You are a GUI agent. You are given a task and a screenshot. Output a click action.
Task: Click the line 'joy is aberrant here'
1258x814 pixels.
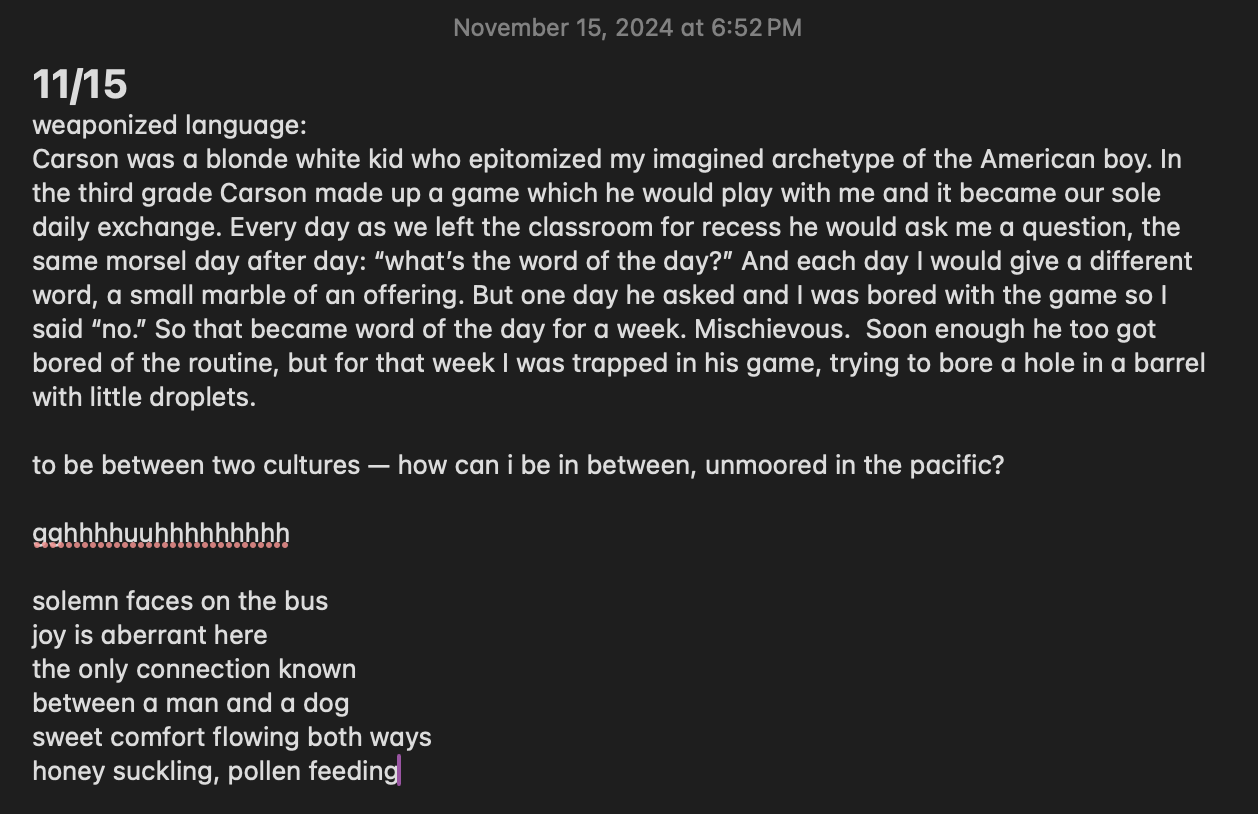[x=150, y=635]
